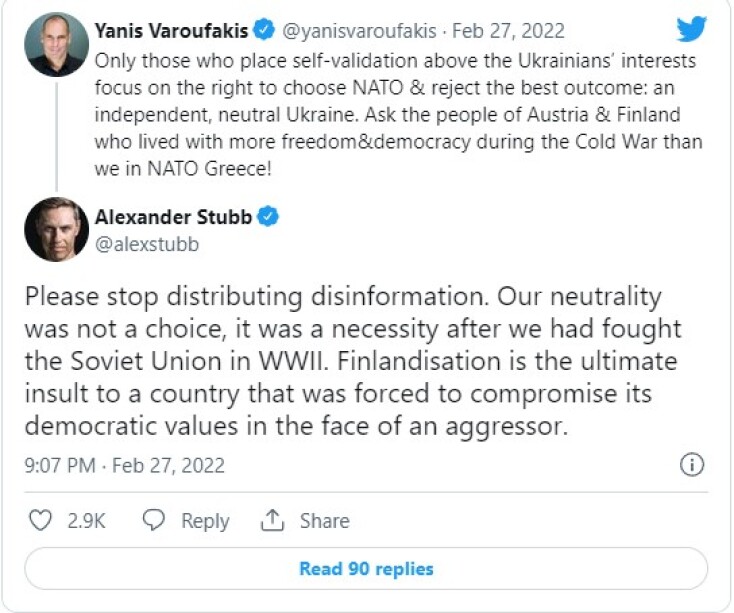The height and width of the screenshot is (613, 734).
Task: Open Yanis Varoufakis's profile photo
Action: [x=56, y=46]
